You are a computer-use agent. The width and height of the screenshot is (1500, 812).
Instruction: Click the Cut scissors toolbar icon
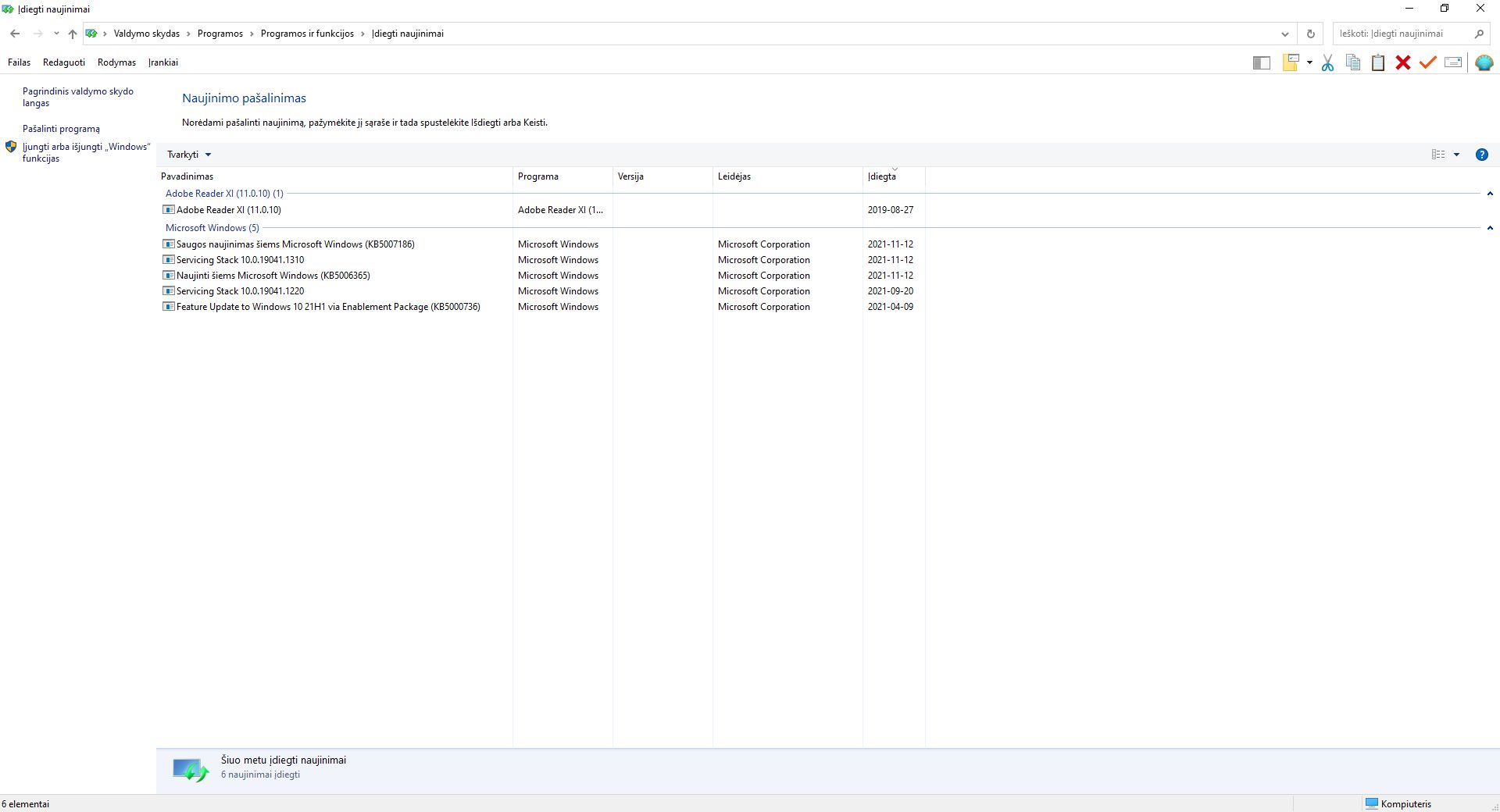click(x=1327, y=63)
